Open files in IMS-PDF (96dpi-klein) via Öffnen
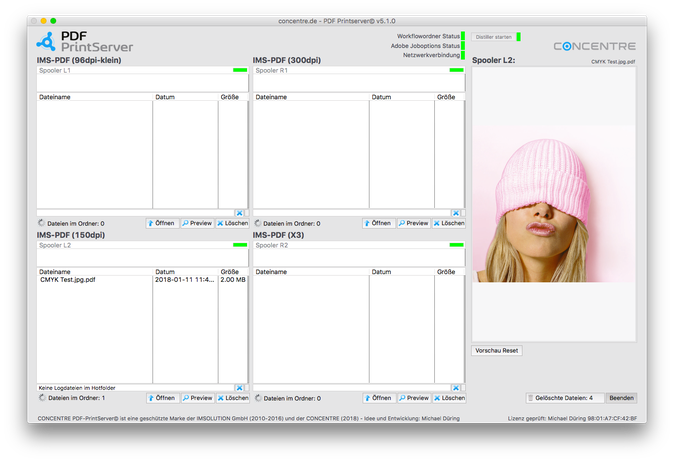The image size is (674, 462). [x=162, y=223]
